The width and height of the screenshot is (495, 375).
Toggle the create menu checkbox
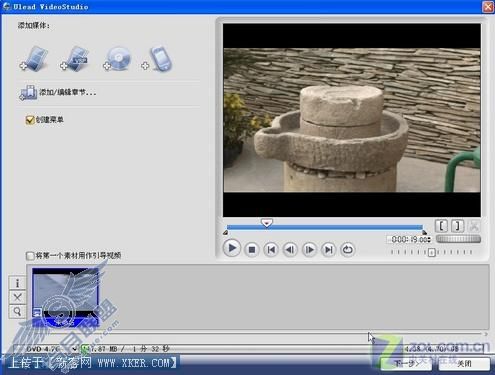[x=30, y=120]
